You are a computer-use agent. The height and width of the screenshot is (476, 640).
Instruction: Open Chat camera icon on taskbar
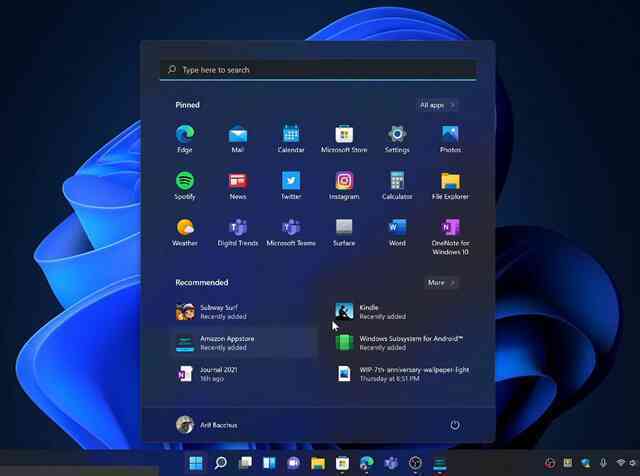[x=293, y=463]
